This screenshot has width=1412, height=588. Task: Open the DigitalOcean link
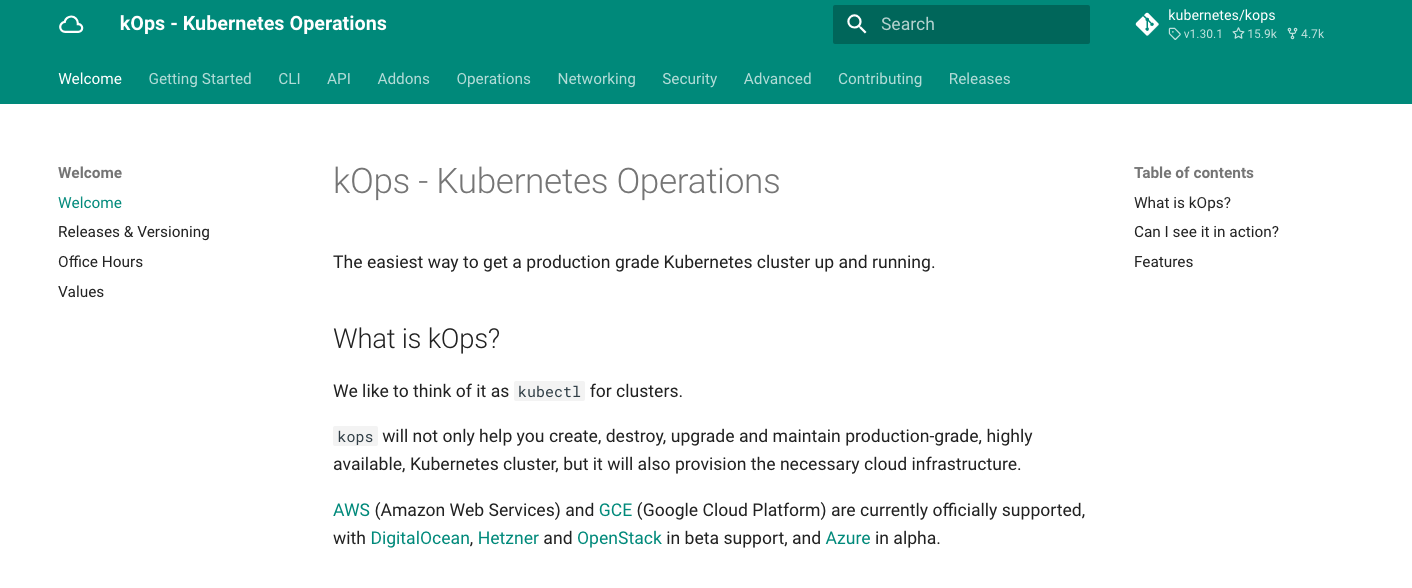(x=420, y=538)
